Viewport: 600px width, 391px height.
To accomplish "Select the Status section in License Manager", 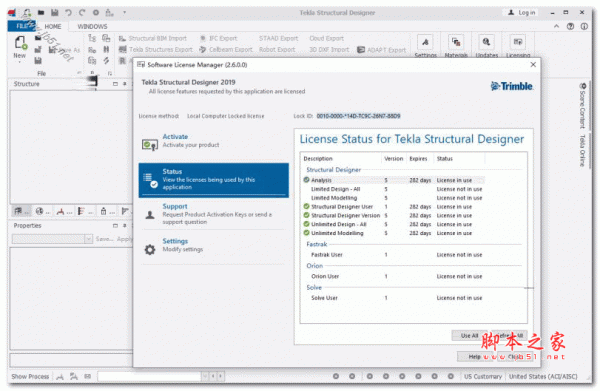I will (x=214, y=180).
